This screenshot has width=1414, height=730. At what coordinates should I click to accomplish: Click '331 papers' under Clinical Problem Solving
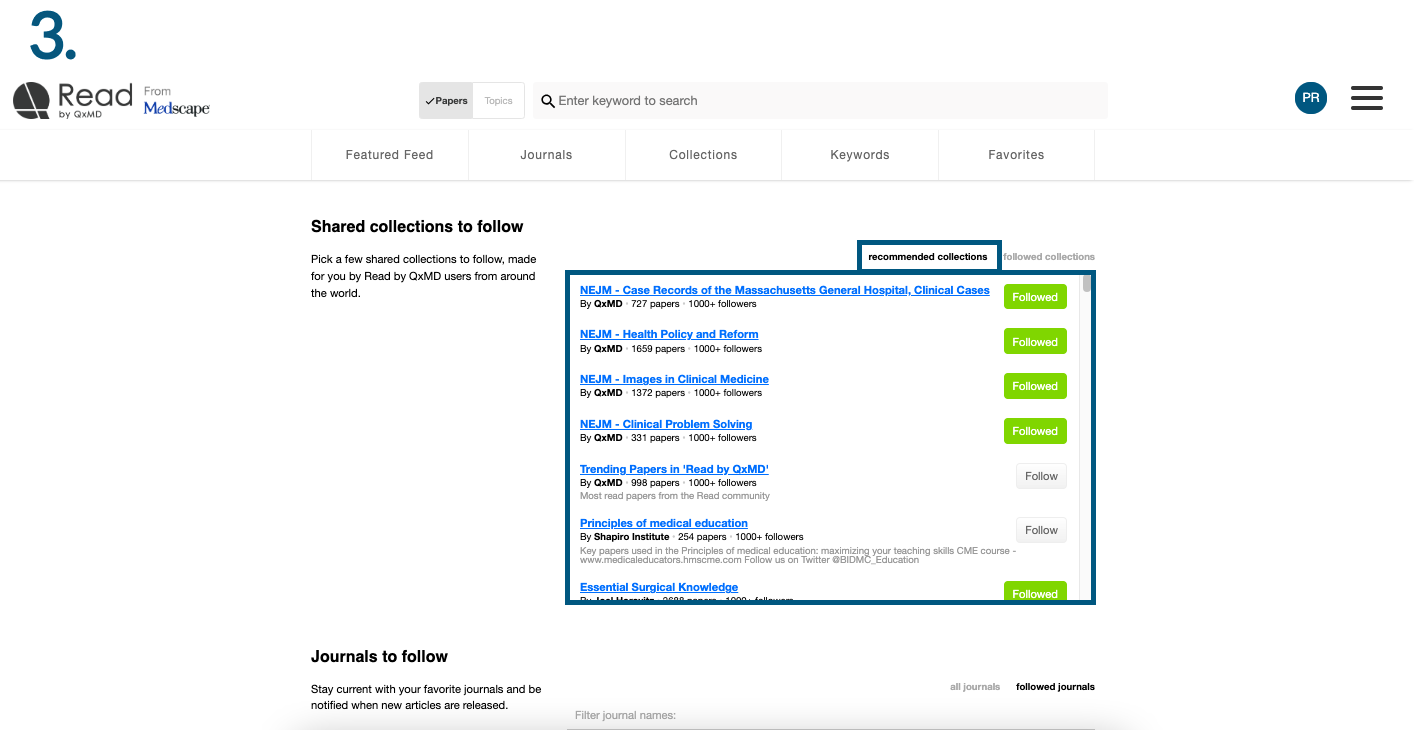pos(655,438)
